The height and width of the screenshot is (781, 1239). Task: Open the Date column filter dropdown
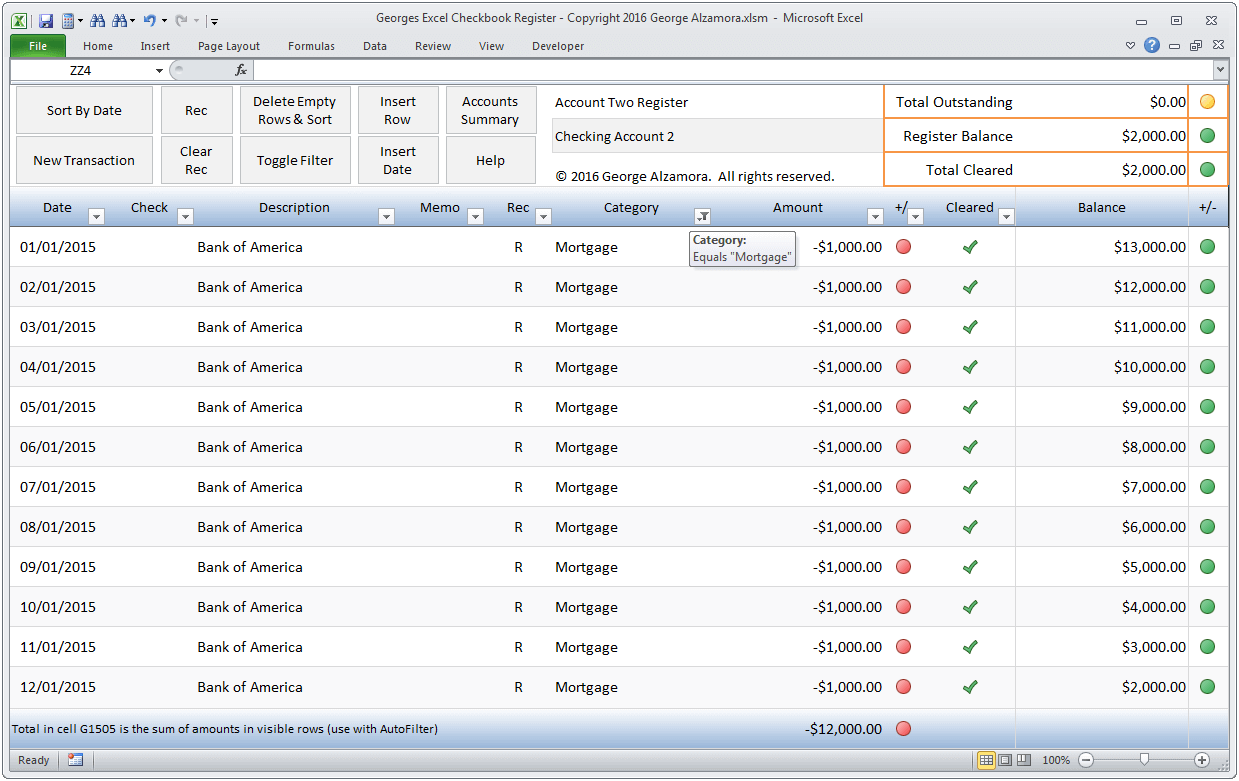96,216
